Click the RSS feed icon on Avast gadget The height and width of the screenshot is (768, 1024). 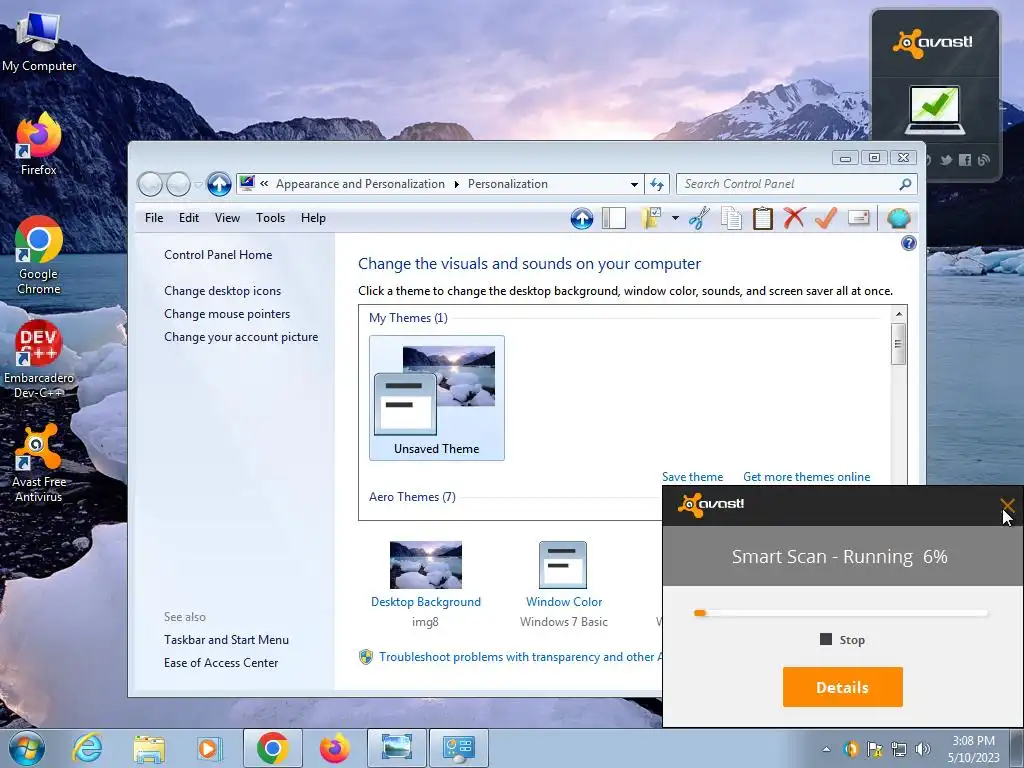[x=984, y=160]
